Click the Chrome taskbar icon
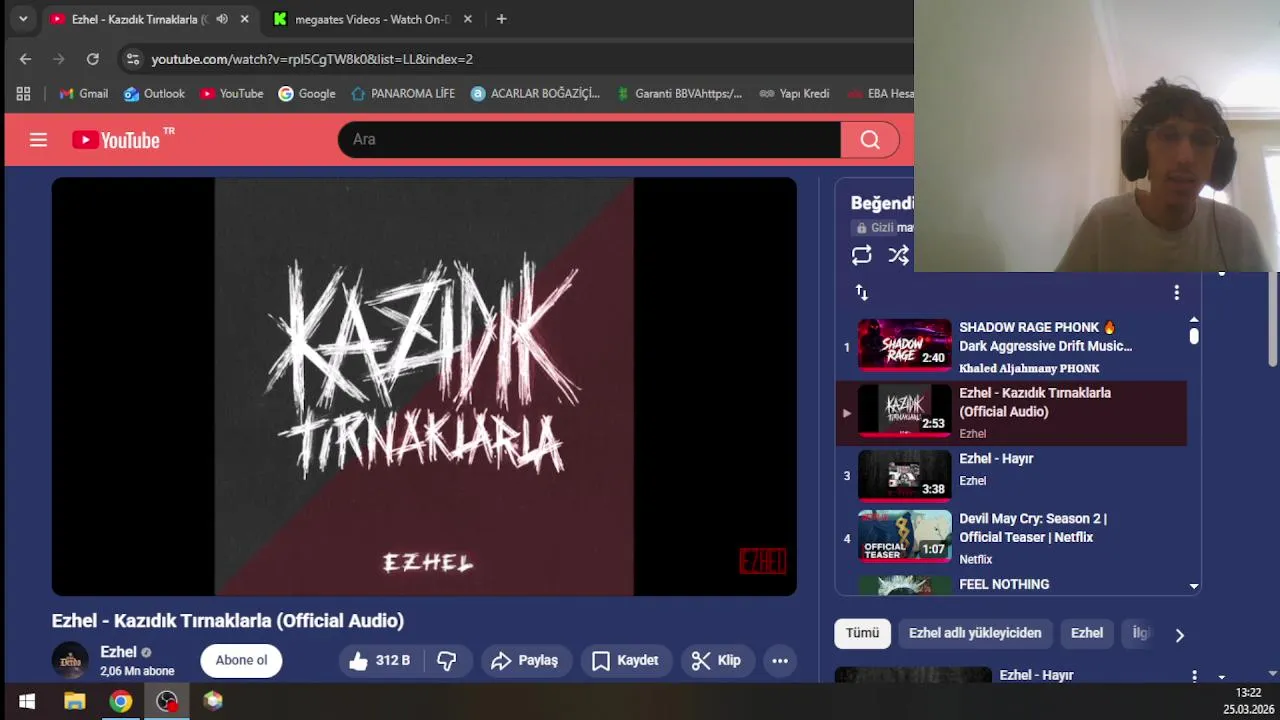Screen dimensions: 1280x720 point(120,701)
